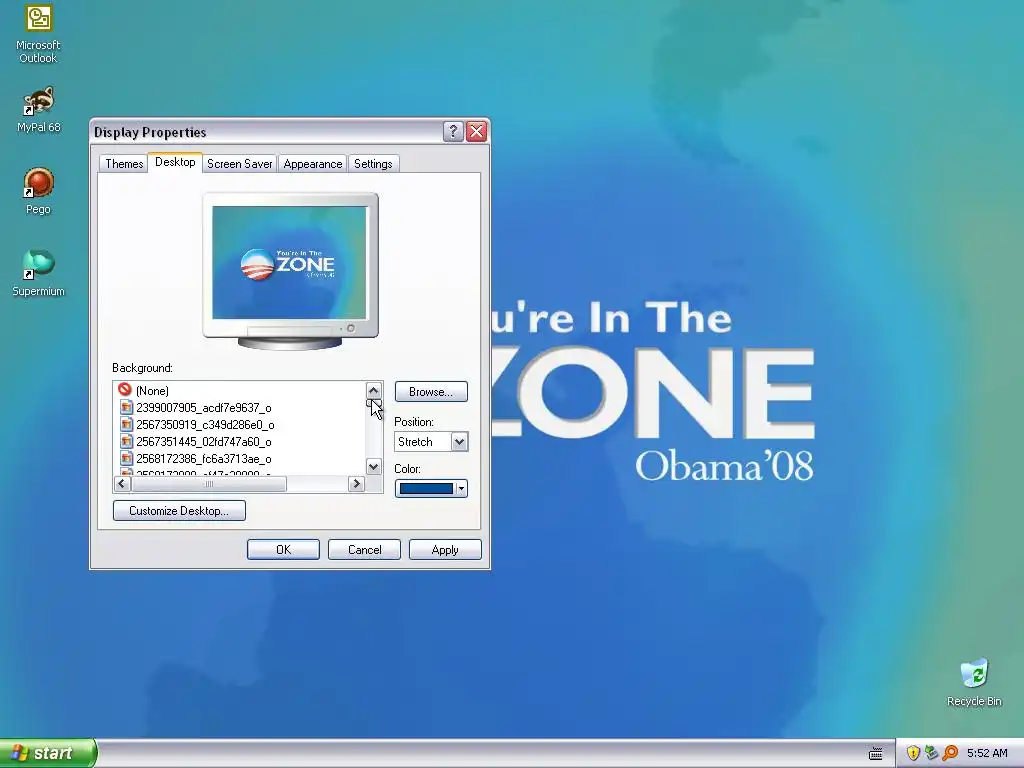Open the Start menu
This screenshot has height=768, width=1024.
pyautogui.click(x=47, y=753)
